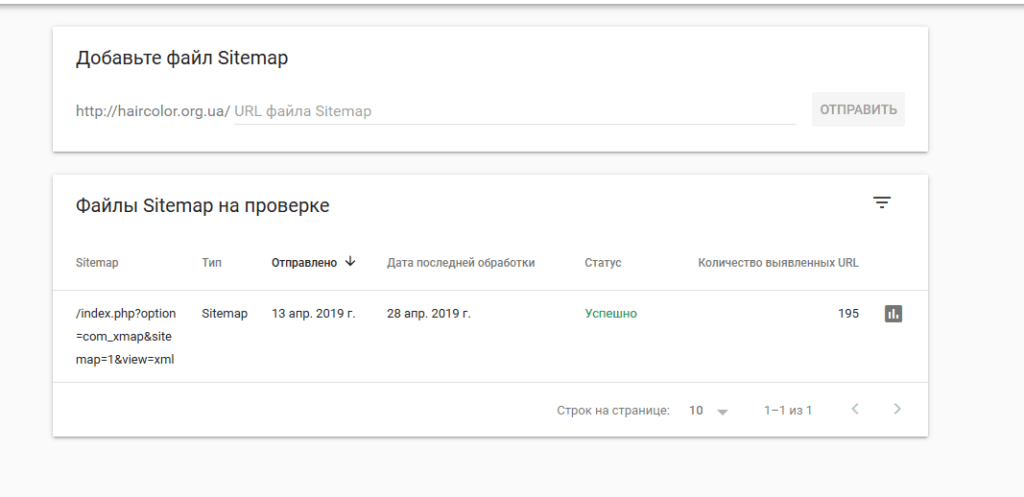Open the bar chart report icon for sitemap row
Screen dimensions: 1024x497
(x=893, y=313)
